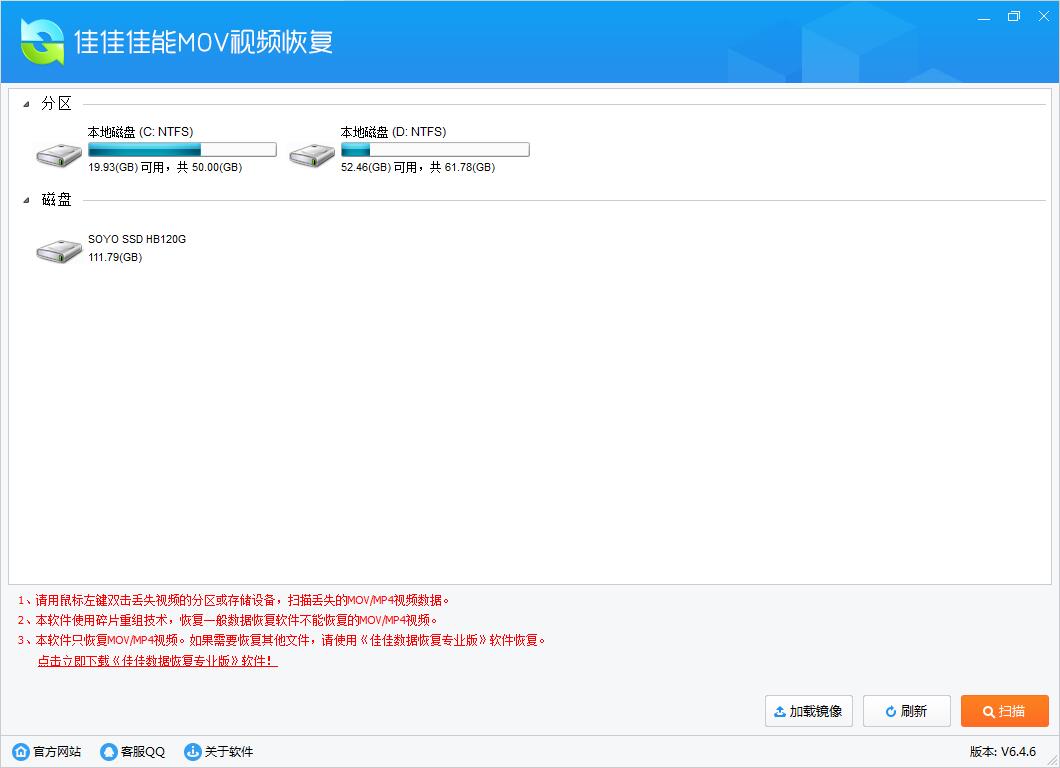
Task: Select the 本地磁盘 D: drive icon
Action: pos(310,150)
